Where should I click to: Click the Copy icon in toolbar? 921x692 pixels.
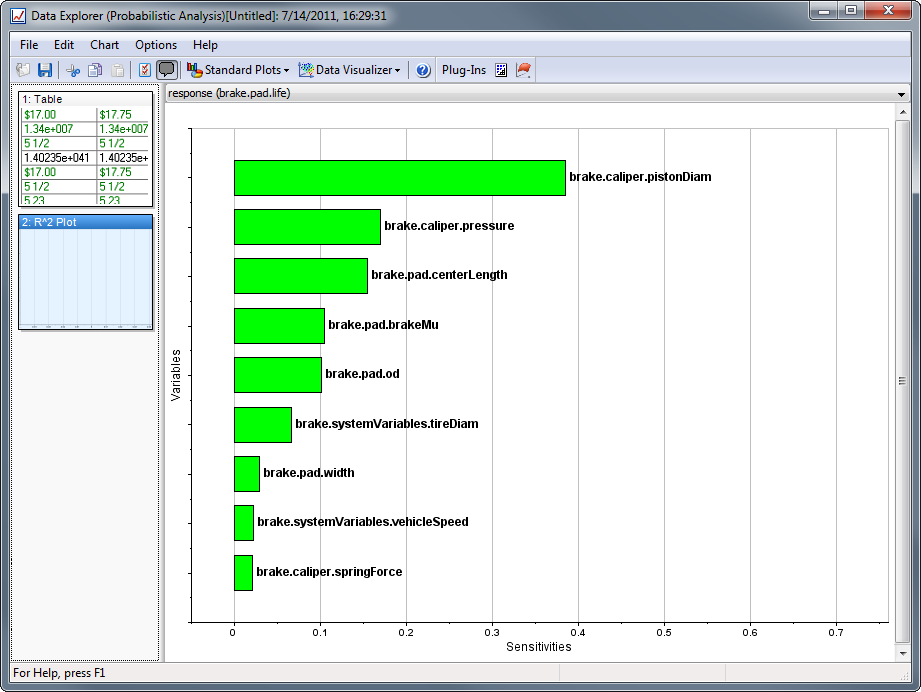click(95, 70)
